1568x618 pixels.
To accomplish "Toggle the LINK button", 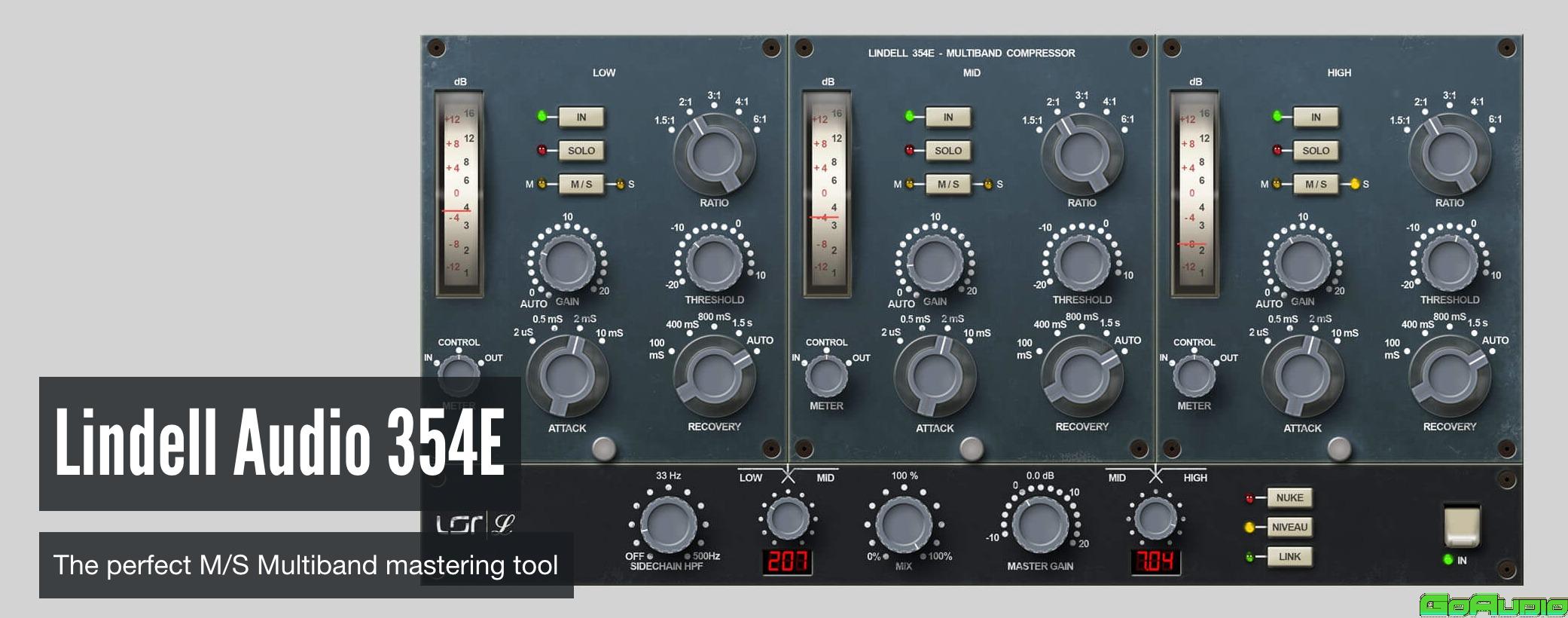I will click(x=1289, y=557).
